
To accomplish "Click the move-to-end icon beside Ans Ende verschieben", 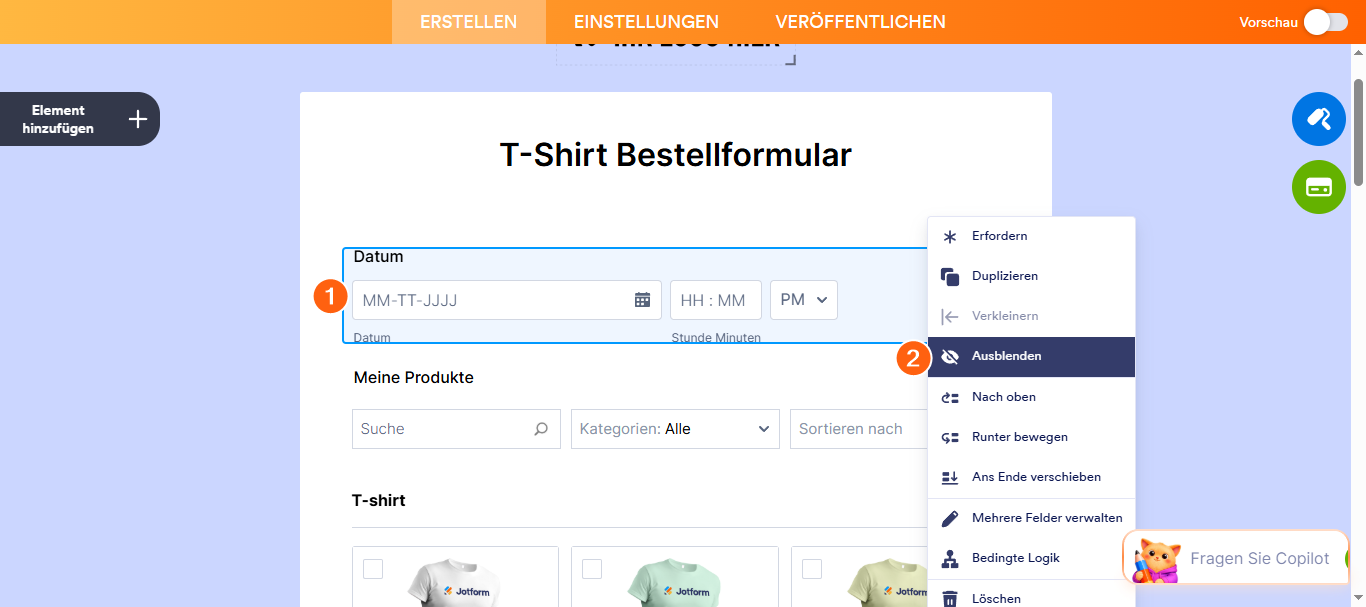I will (x=950, y=478).
